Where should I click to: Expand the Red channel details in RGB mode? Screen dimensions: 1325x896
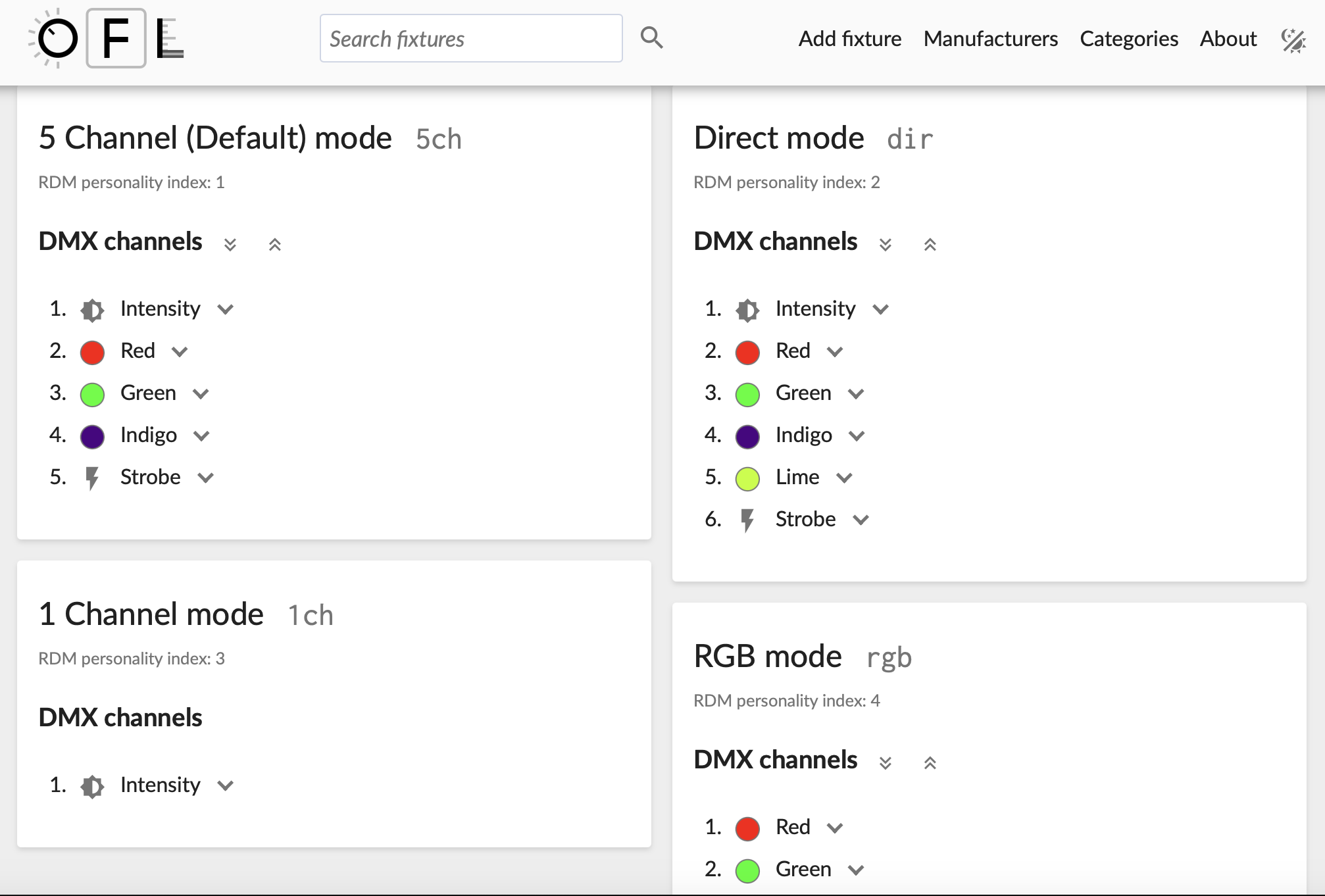[x=835, y=828]
